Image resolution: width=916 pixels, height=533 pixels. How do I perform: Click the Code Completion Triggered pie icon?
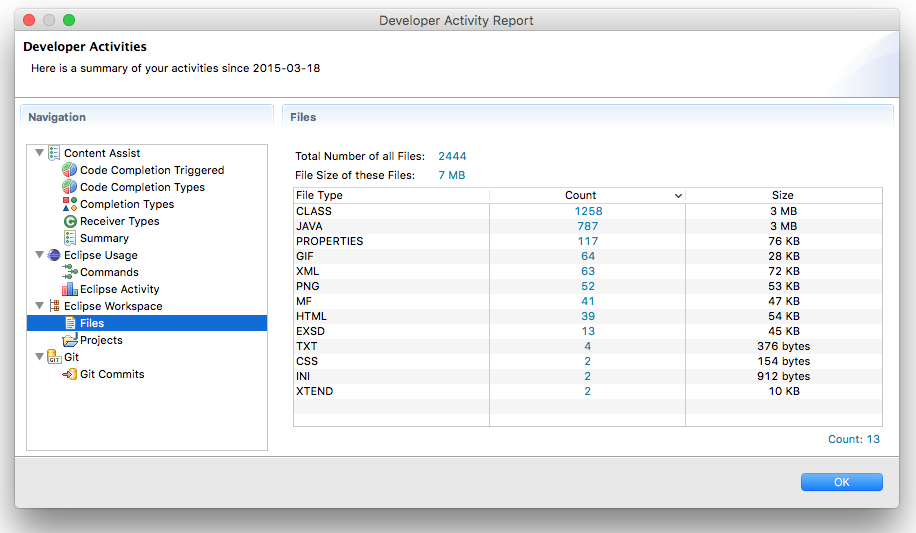pos(70,171)
